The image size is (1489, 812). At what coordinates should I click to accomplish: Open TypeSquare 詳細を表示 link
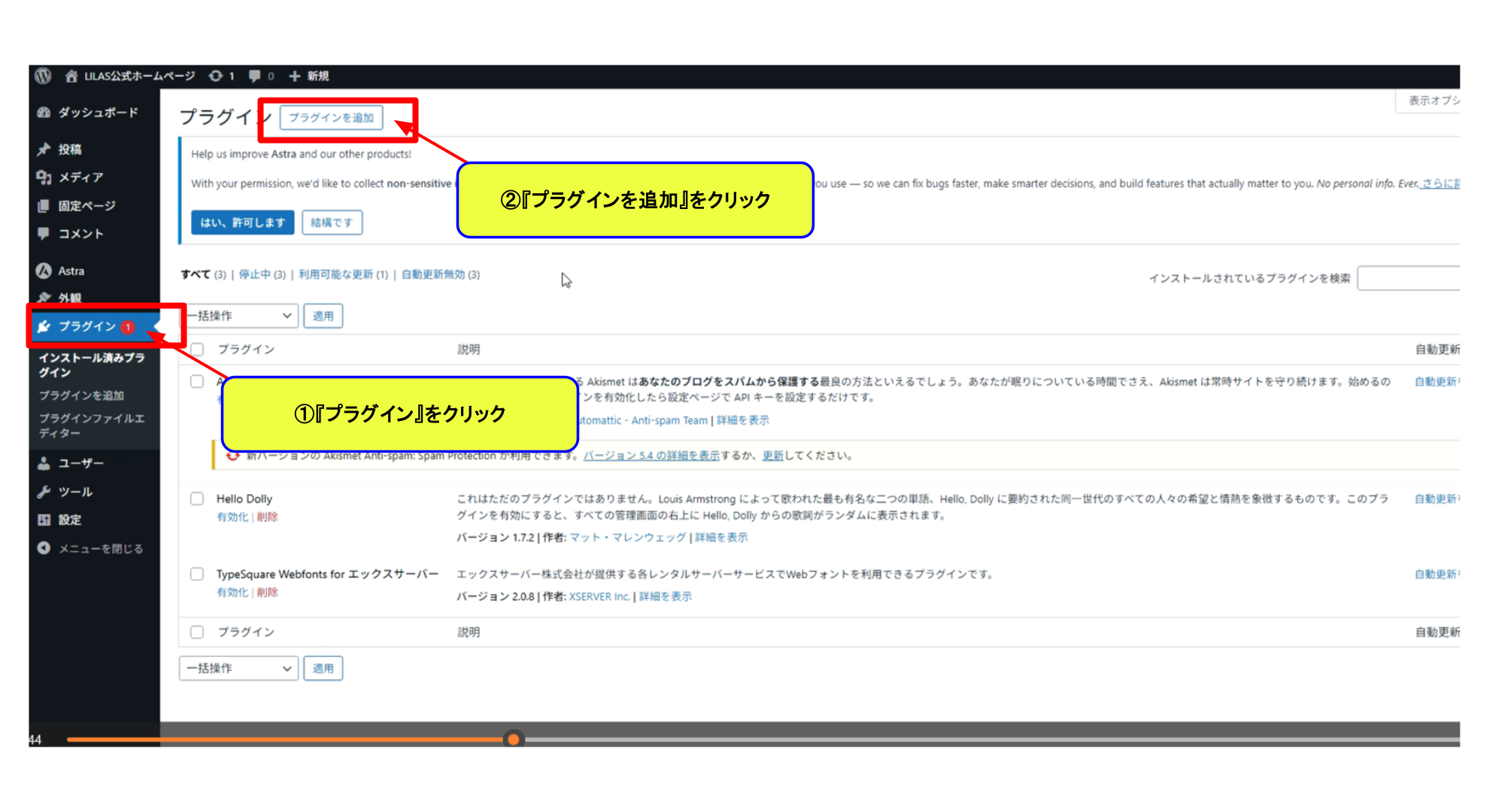[666, 596]
